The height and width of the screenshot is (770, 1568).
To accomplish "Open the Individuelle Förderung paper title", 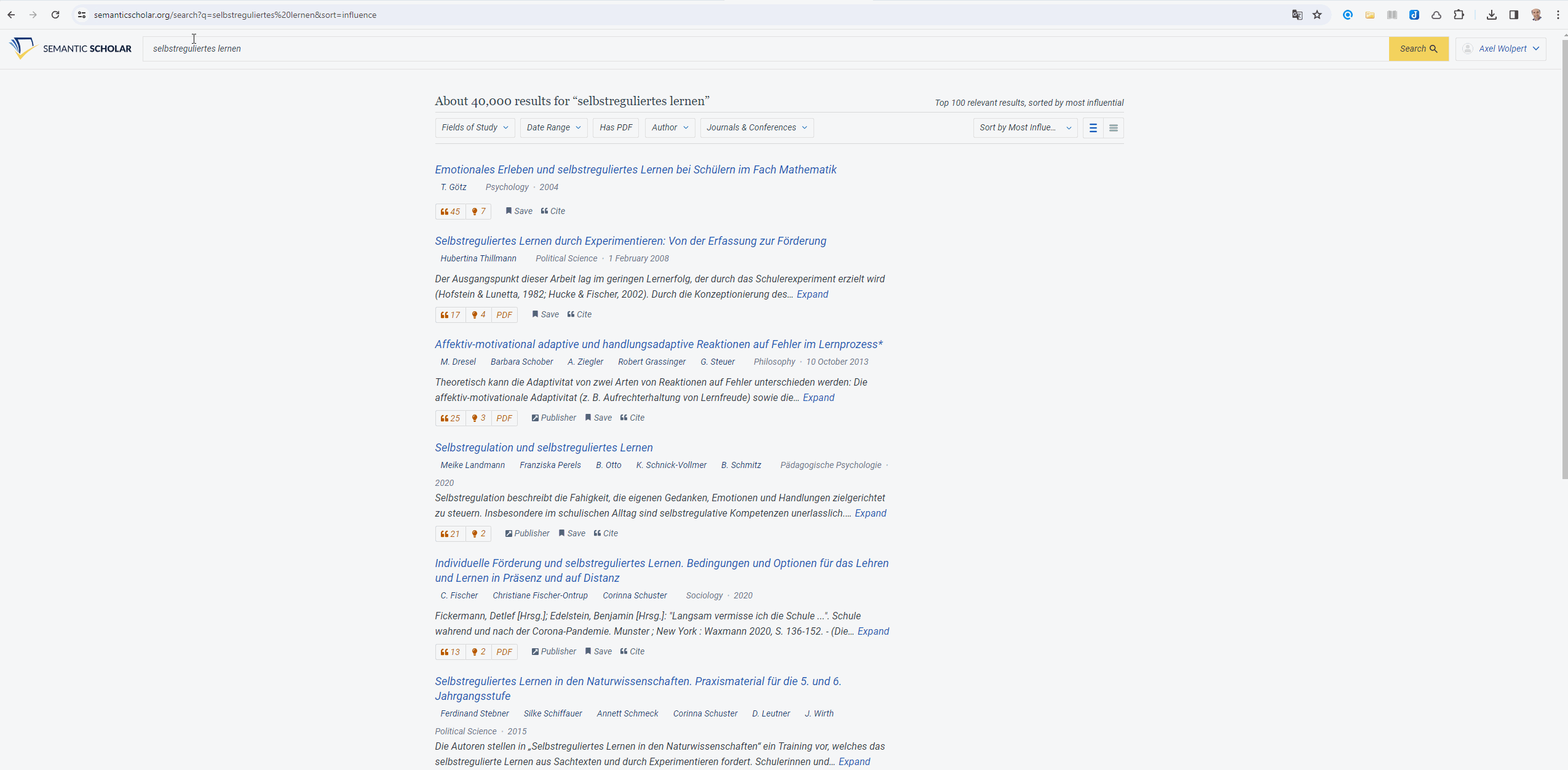I will point(662,571).
